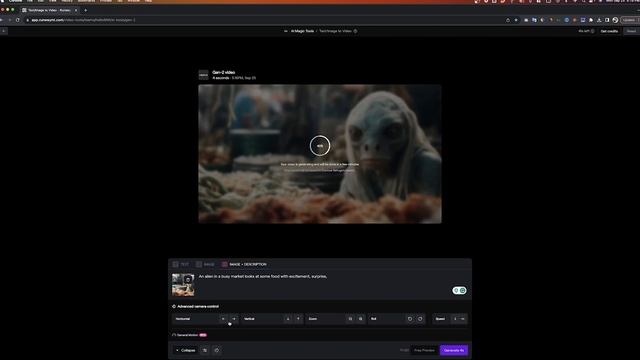This screenshot has width=640, height=360.
Task: Click the Gen-2 avatar icon beside title
Action: pyautogui.click(x=203, y=75)
